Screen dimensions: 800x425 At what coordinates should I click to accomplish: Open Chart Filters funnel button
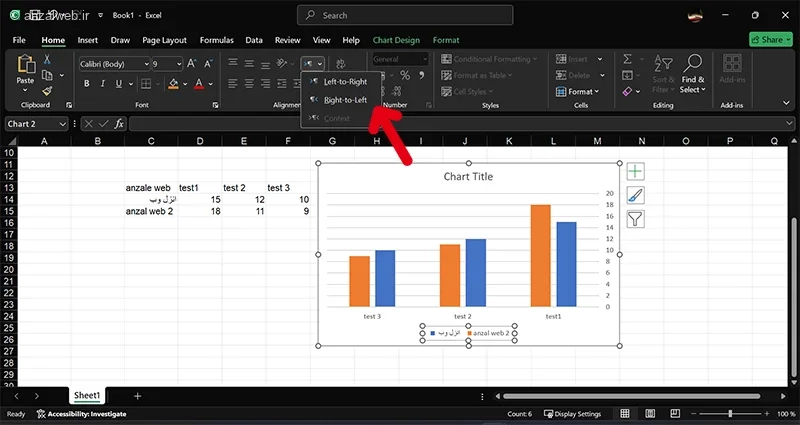tap(635, 219)
